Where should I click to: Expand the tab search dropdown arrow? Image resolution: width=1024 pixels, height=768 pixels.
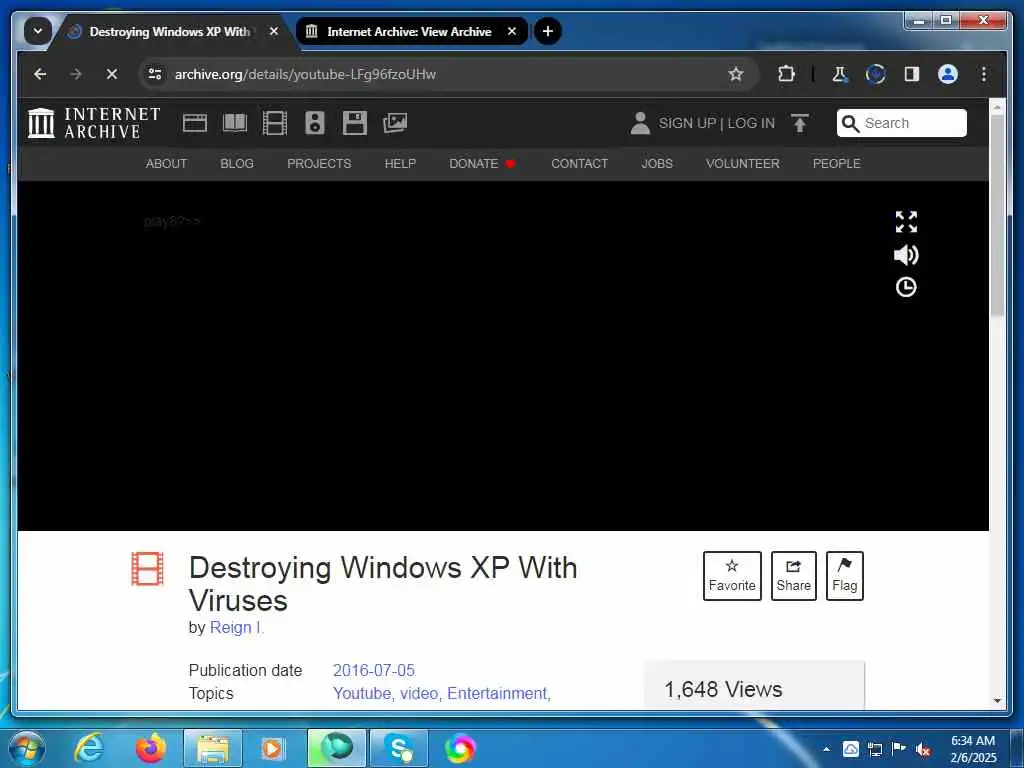pos(38,31)
